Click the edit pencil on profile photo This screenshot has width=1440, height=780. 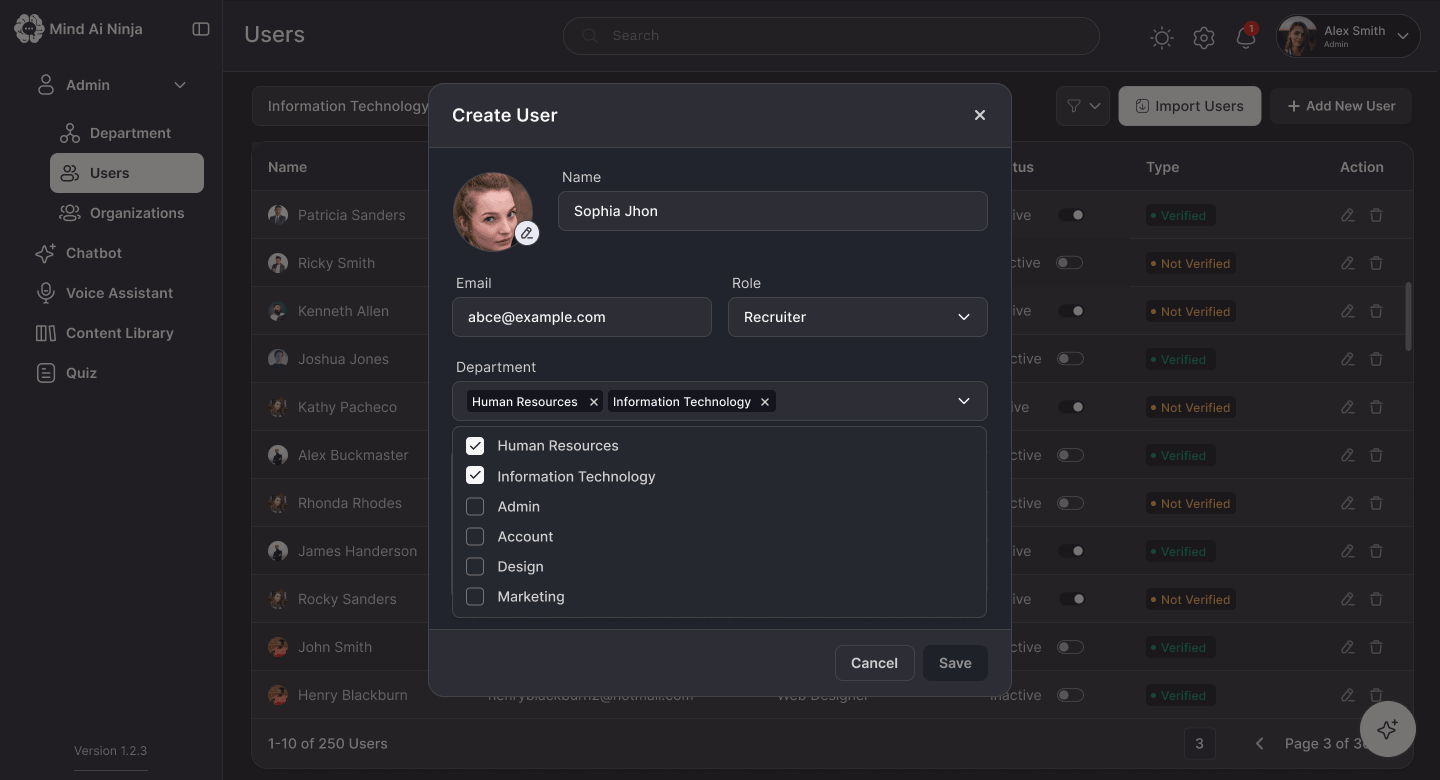(527, 233)
